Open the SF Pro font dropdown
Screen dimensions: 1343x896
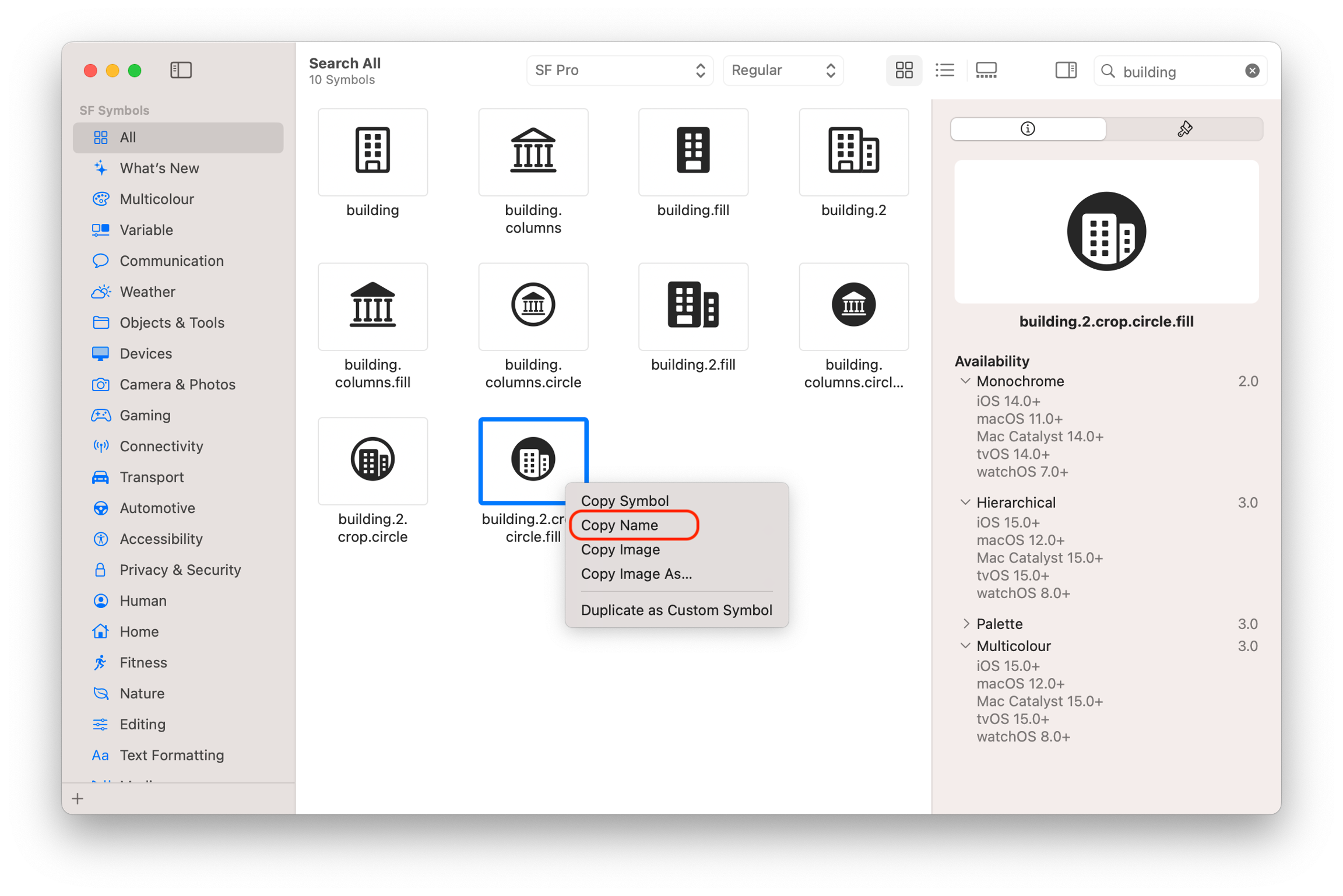click(x=620, y=71)
